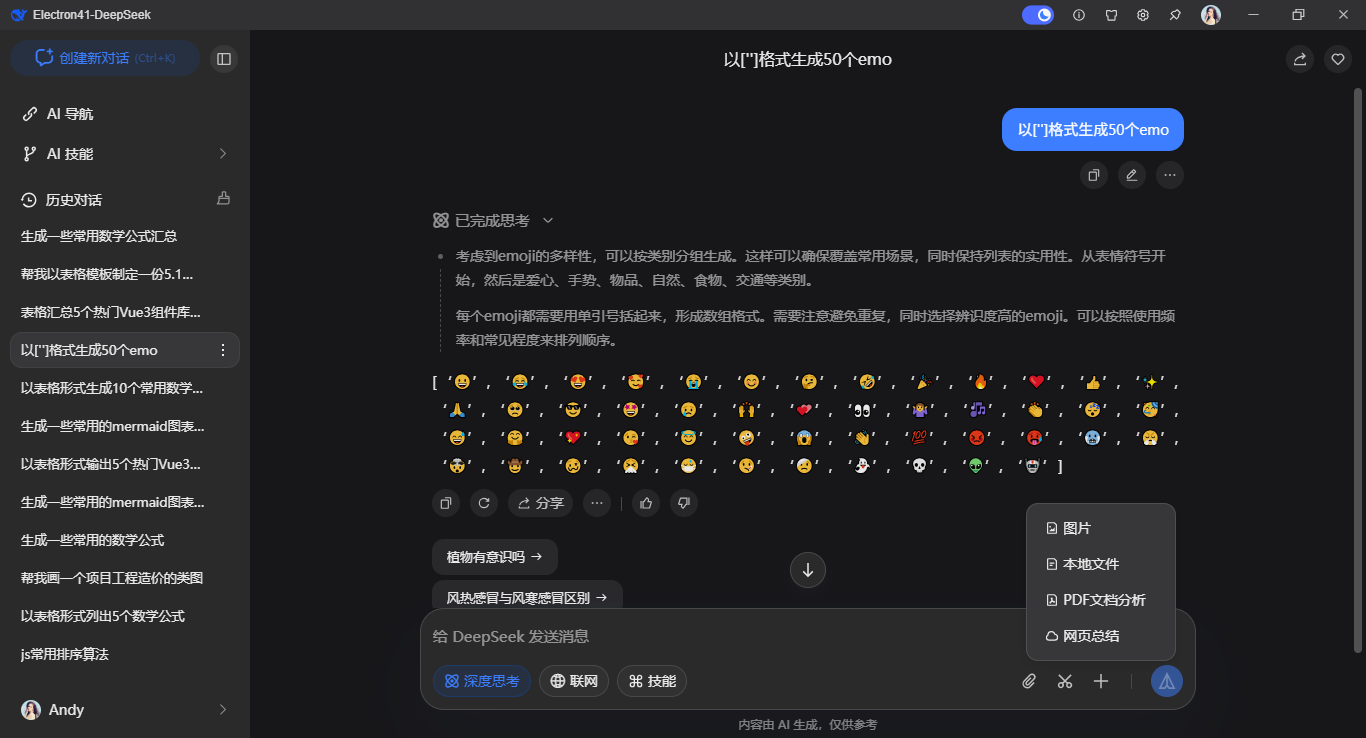Collapse the sidebar with the panel icon
The width and height of the screenshot is (1366, 738).
[223, 58]
